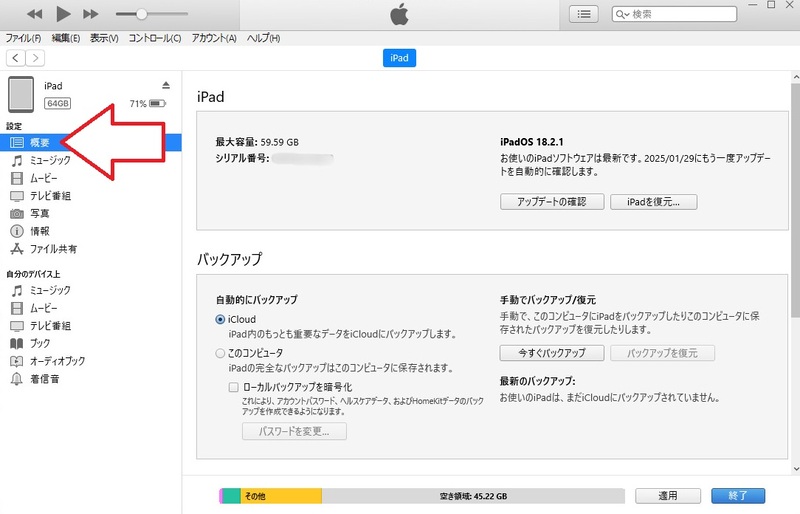Click バックアップを復元 button
The height and width of the screenshot is (514, 800).
[x=662, y=353]
